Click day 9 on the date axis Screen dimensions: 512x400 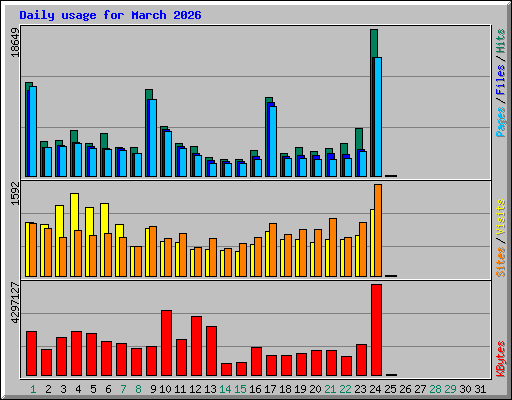pyautogui.click(x=153, y=389)
